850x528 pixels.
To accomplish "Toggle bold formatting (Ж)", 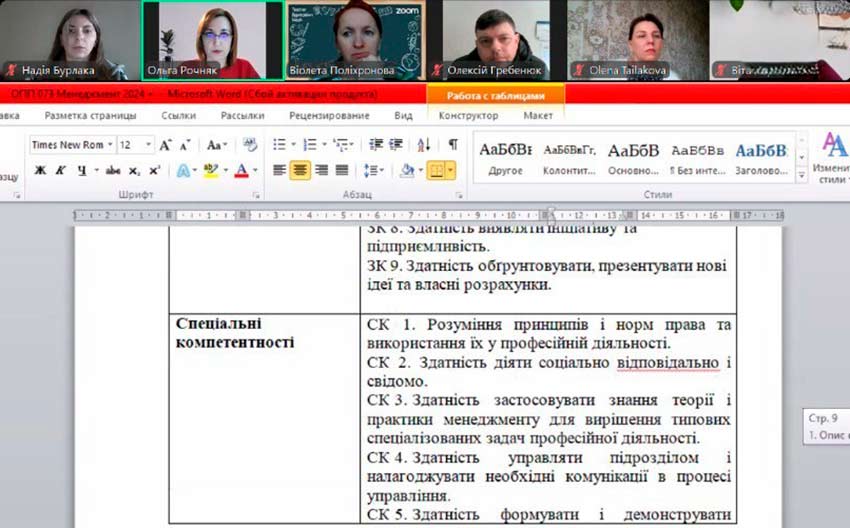I will pos(40,171).
